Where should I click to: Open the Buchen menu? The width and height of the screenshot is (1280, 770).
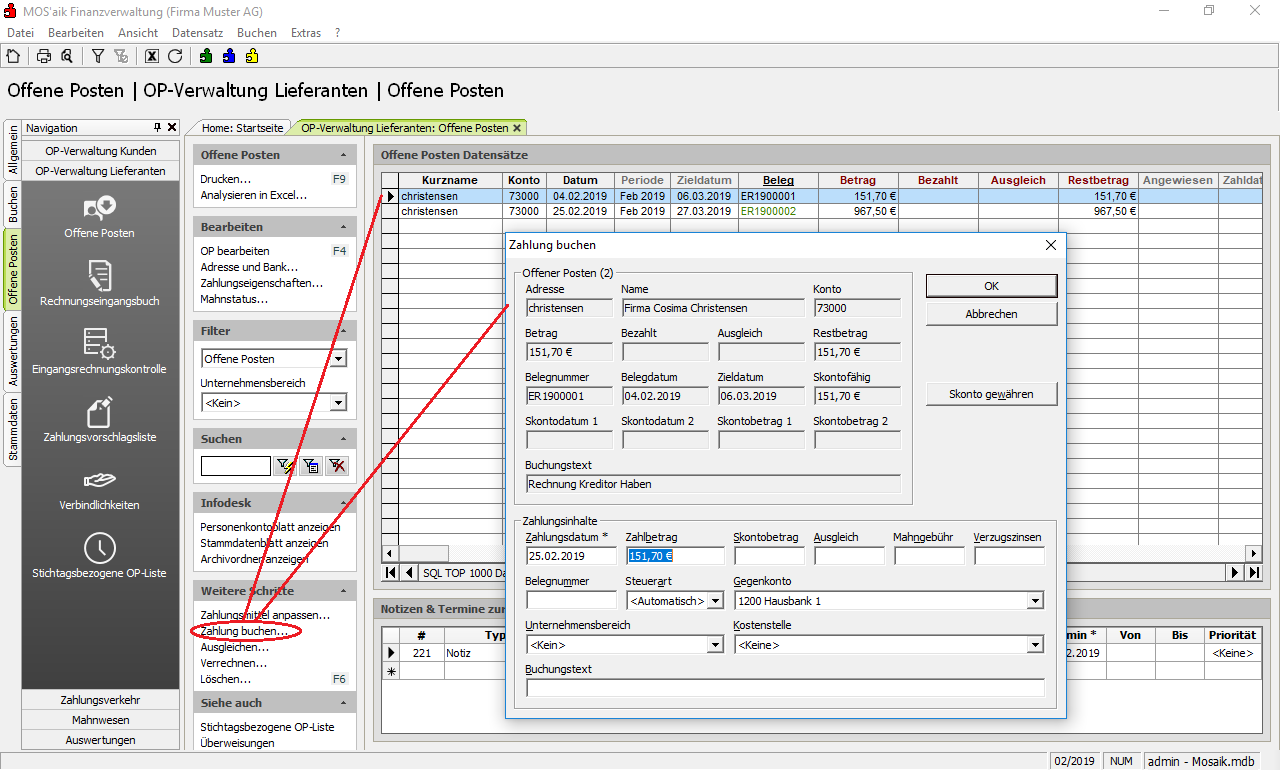256,33
